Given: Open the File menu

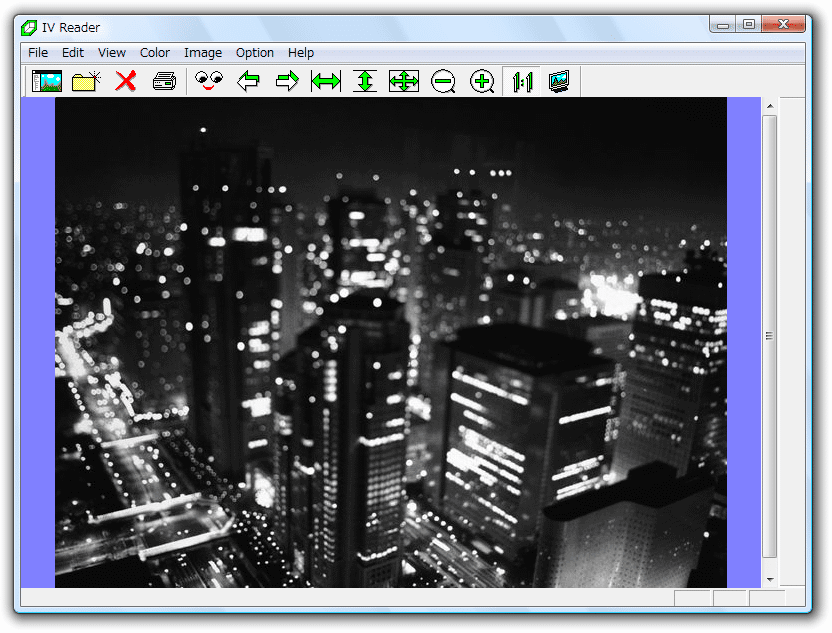Looking at the screenshot, I should 38,53.
